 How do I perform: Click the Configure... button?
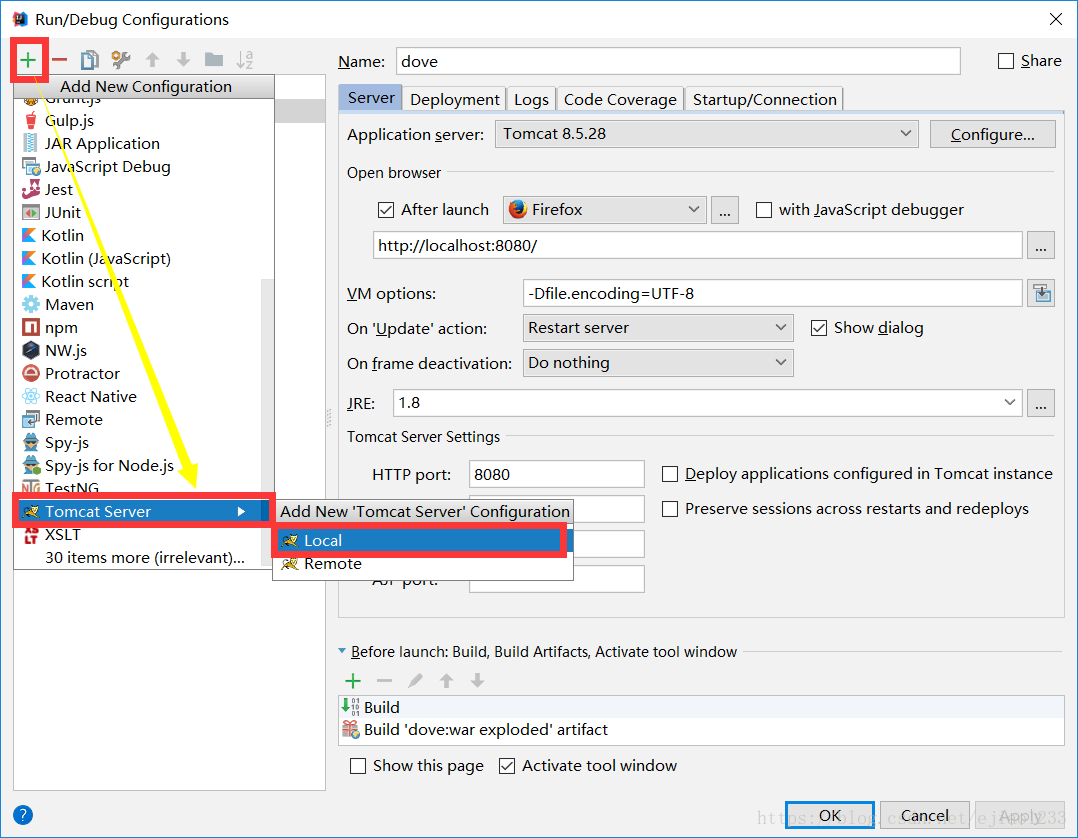(992, 134)
